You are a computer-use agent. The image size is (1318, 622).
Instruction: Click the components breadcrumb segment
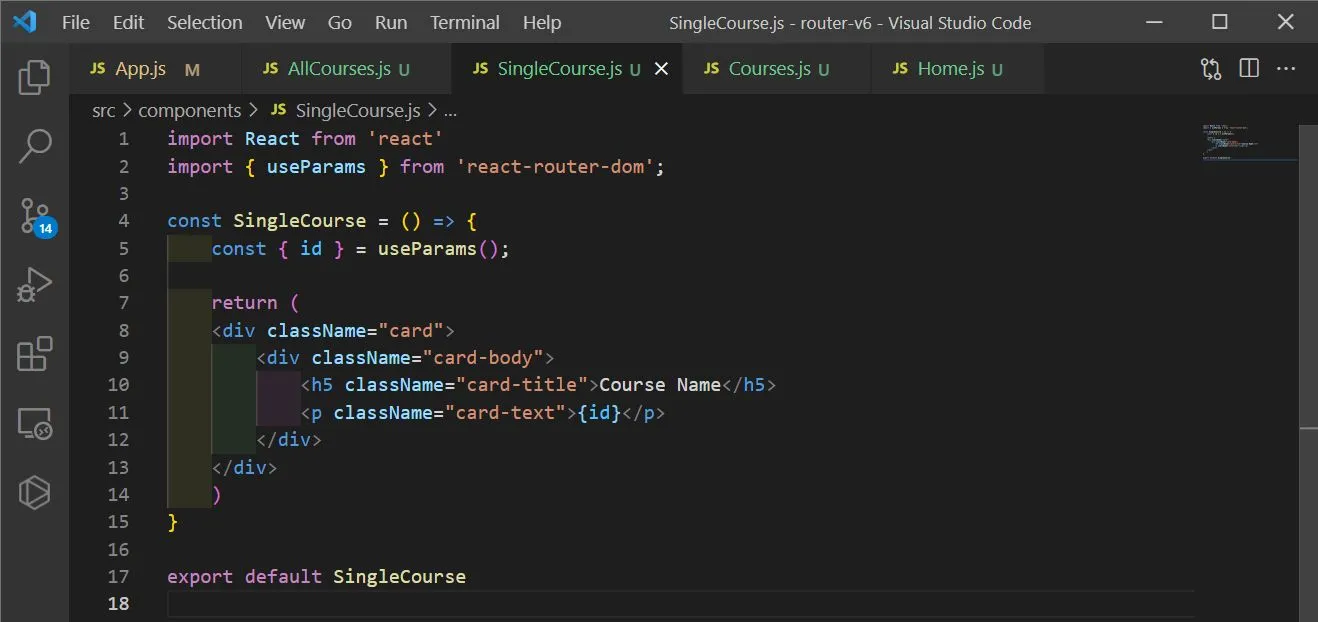(190, 110)
